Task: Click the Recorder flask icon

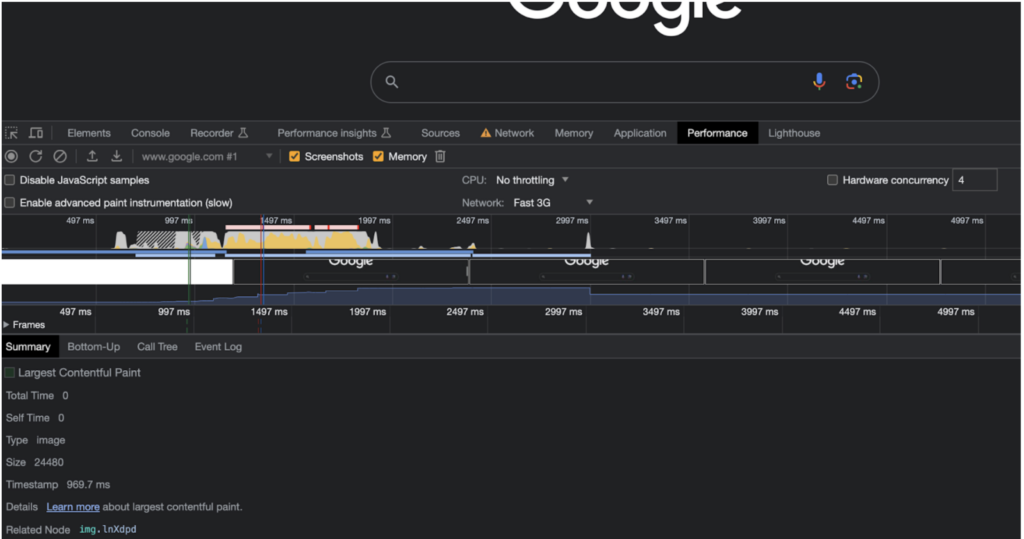Action: 243,133
